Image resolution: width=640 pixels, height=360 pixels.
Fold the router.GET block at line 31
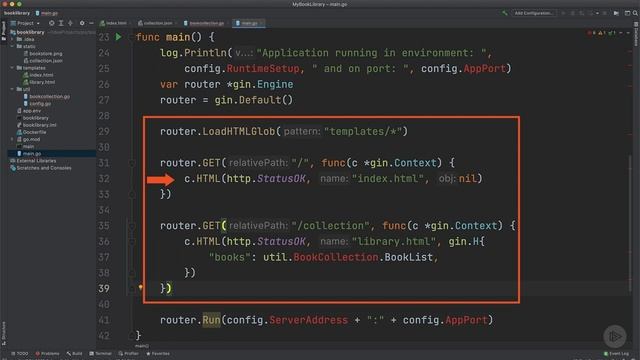click(132, 163)
